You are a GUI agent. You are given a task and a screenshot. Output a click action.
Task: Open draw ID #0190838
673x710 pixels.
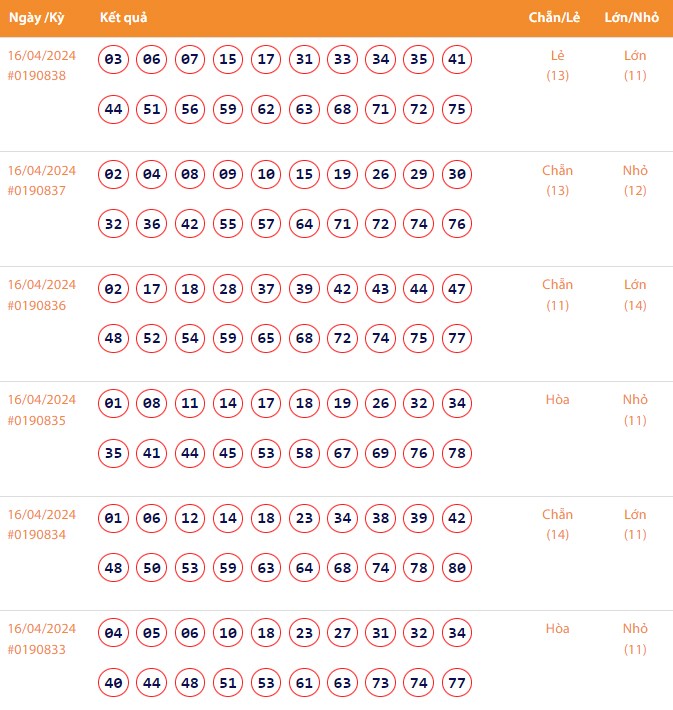pos(37,76)
